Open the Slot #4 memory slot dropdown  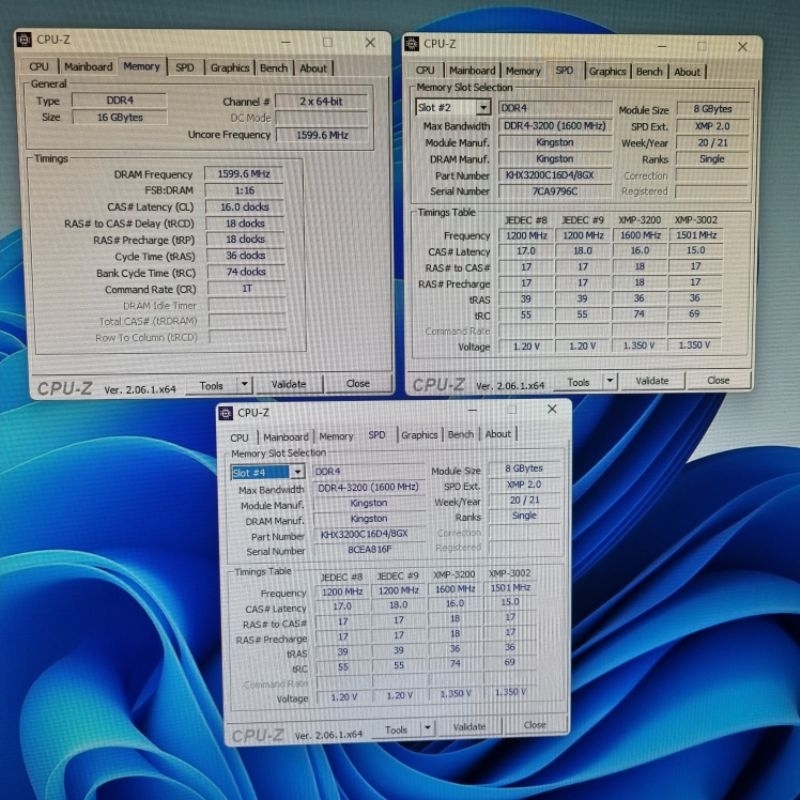tap(297, 472)
